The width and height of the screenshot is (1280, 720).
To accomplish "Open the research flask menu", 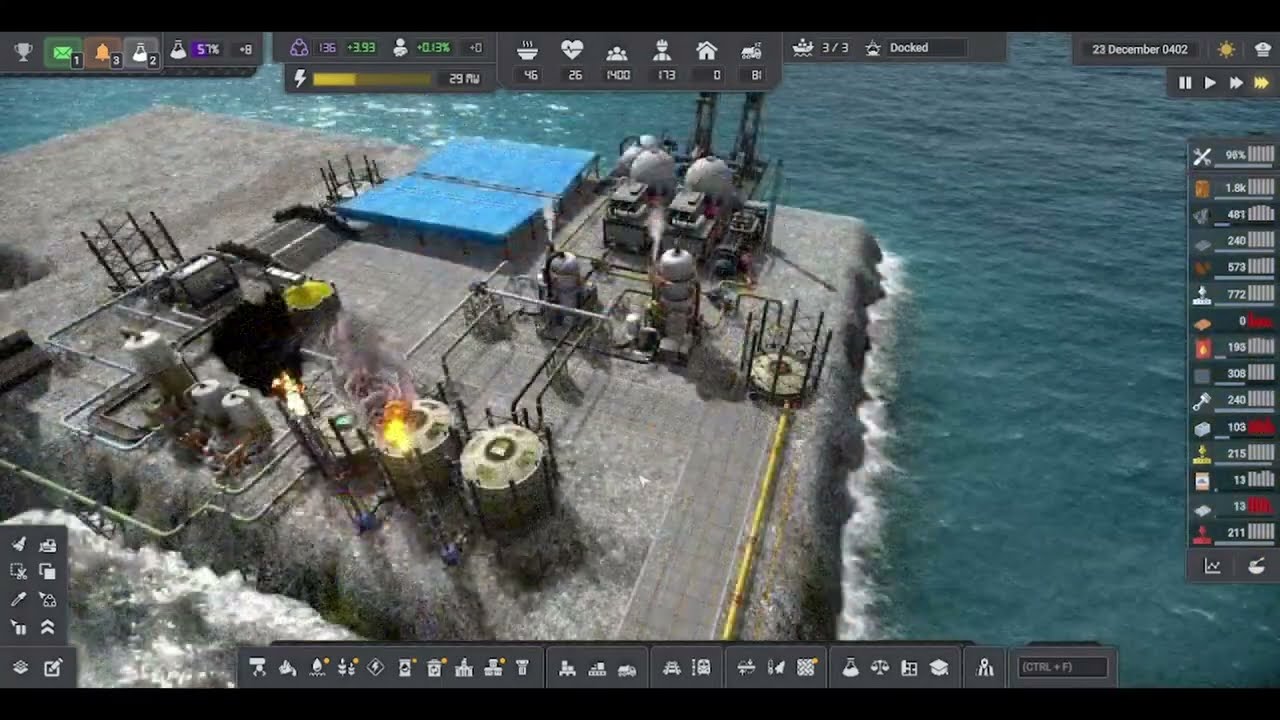I will (850, 668).
